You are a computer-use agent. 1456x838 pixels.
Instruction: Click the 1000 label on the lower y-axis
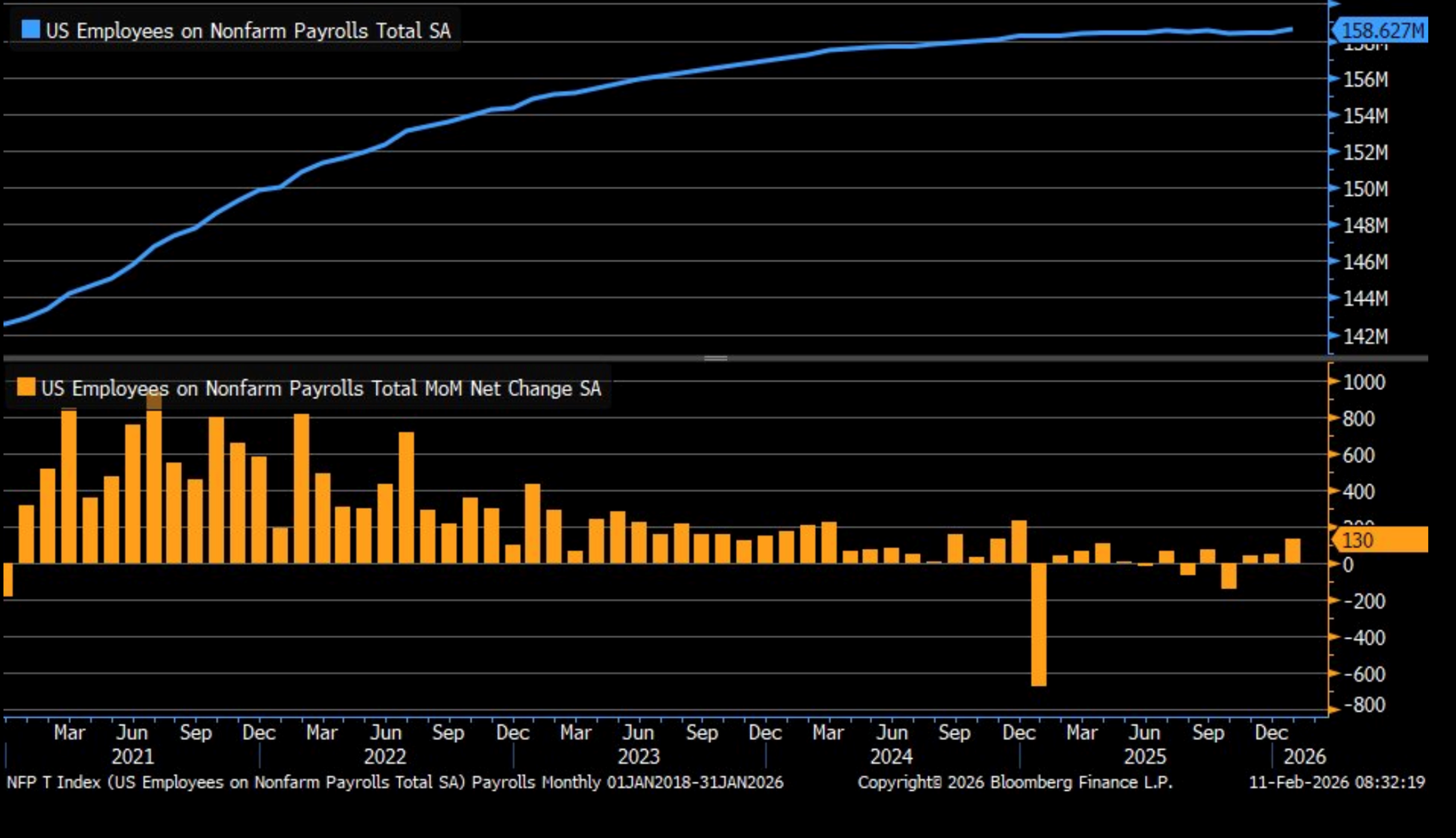pyautogui.click(x=1364, y=382)
